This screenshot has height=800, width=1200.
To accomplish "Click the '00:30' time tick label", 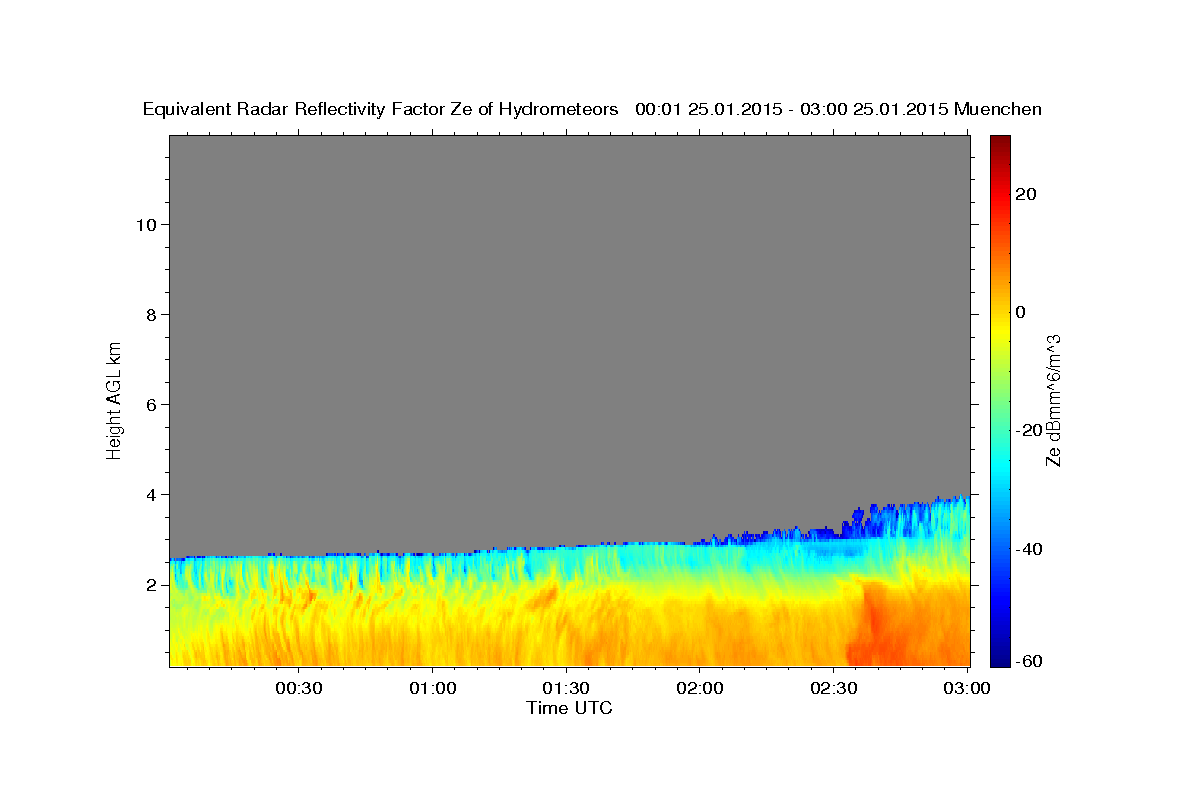I will 299,690.
